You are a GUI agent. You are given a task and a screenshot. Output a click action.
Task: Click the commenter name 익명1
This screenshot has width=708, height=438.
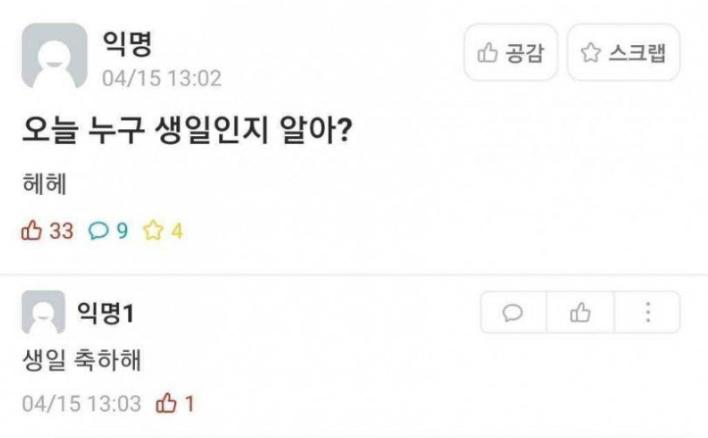[106, 314]
